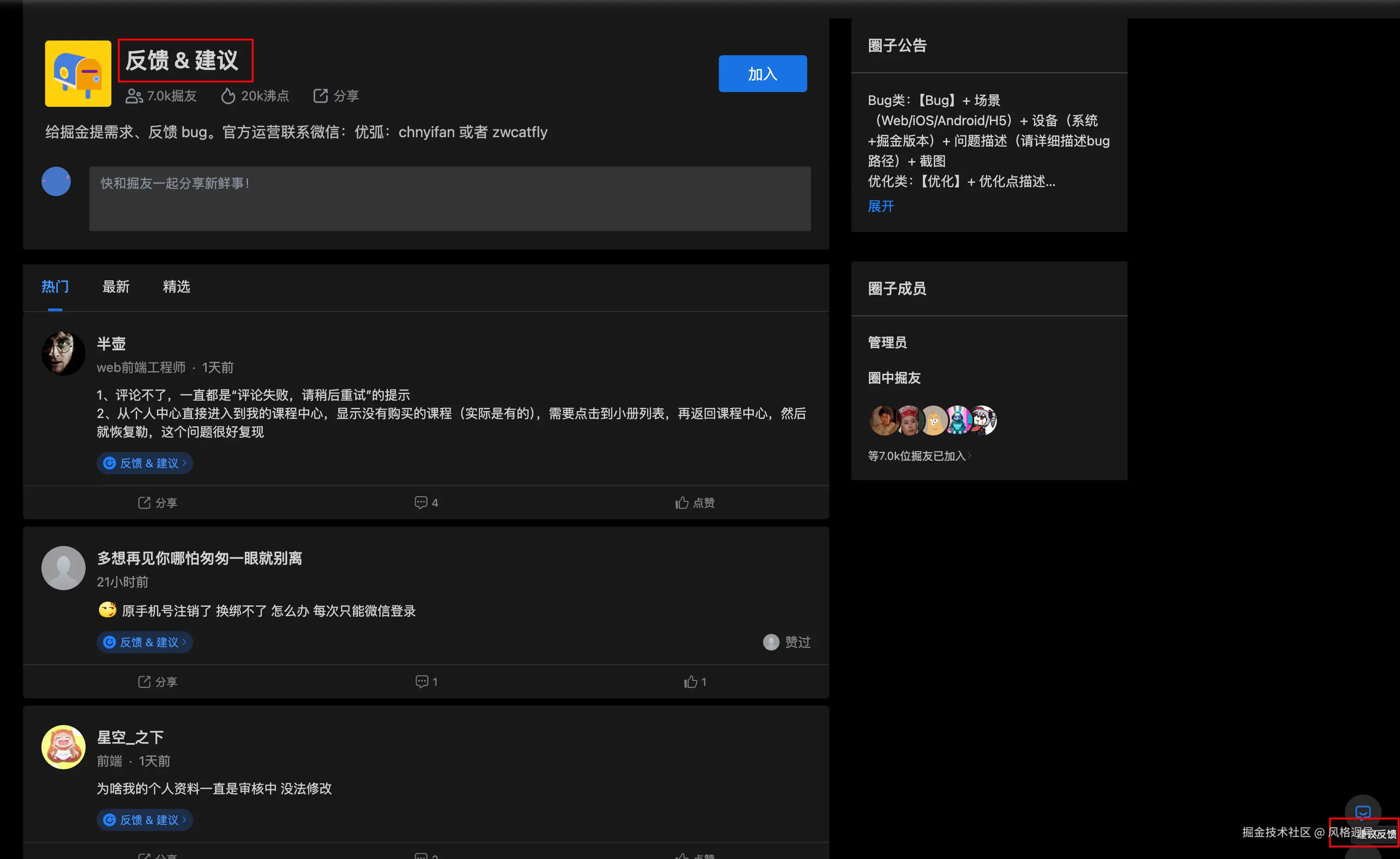1400x859 pixels.
Task: Click the 反馈 & 建议 tag under 星空_之下's post
Action: click(145, 819)
